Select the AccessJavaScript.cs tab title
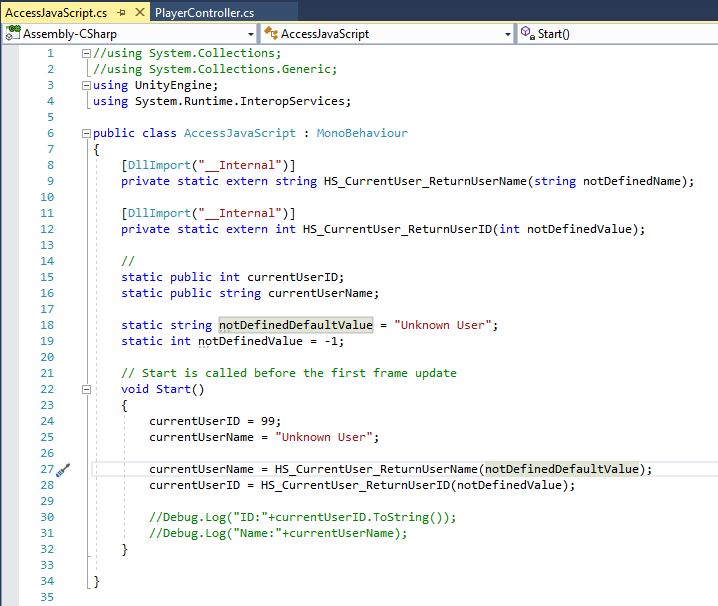This screenshot has height=606, width=718. [x=57, y=13]
